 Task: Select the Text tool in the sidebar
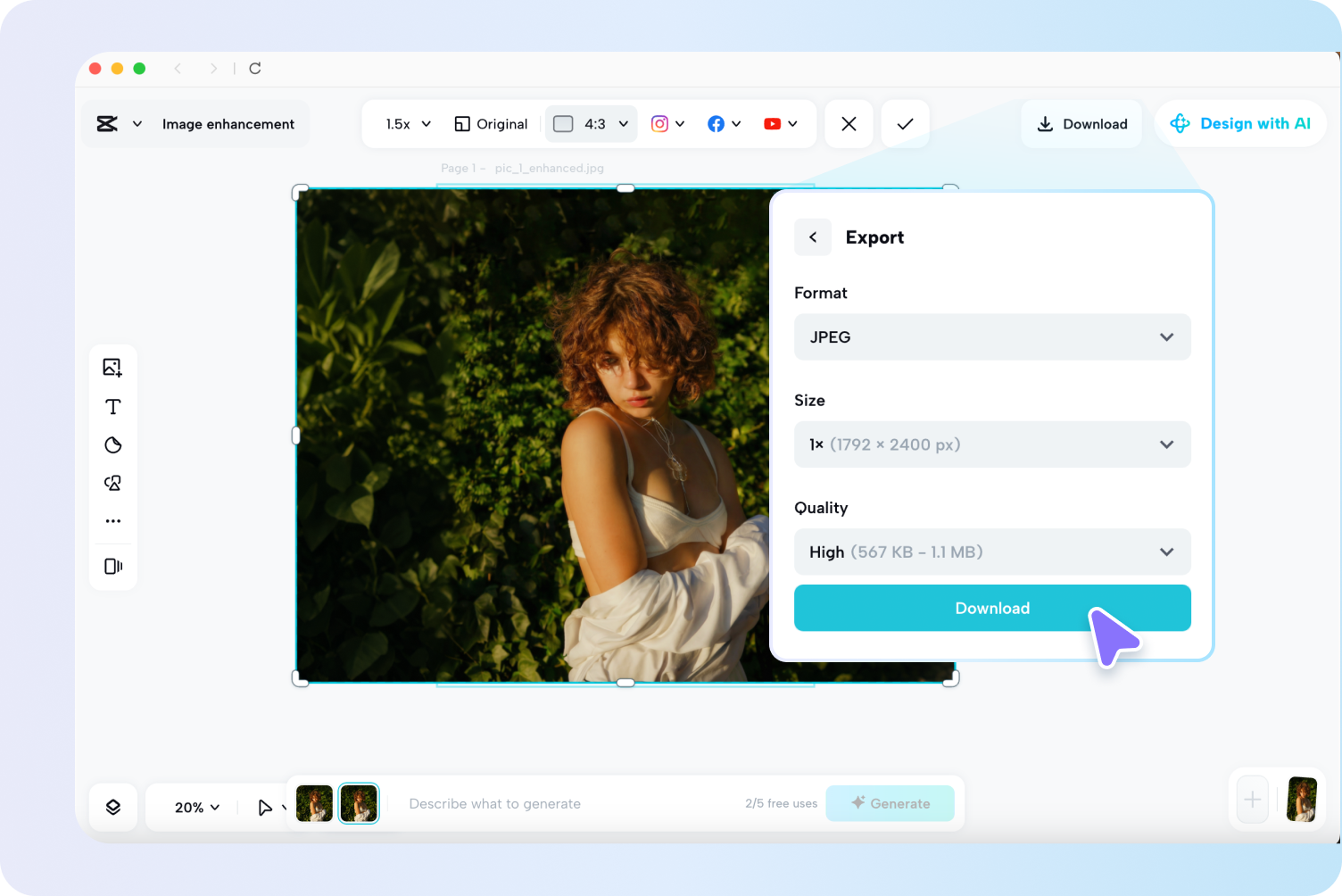point(113,406)
